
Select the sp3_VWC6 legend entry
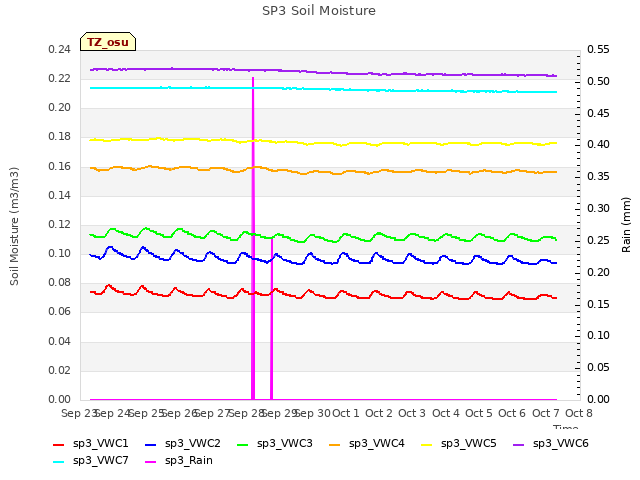(x=551, y=444)
